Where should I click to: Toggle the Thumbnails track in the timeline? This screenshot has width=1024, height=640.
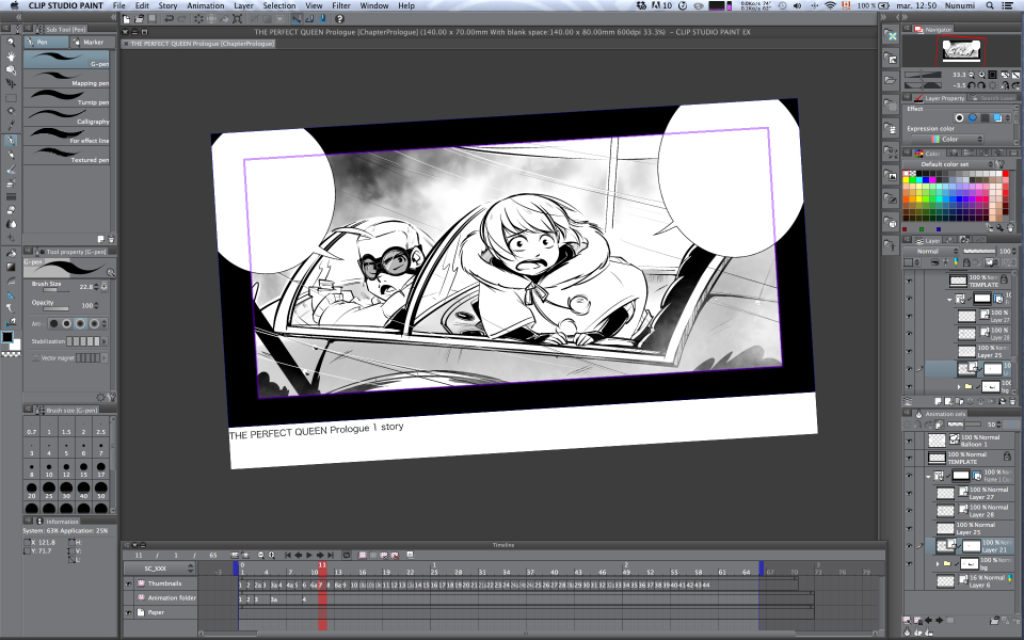click(x=129, y=583)
